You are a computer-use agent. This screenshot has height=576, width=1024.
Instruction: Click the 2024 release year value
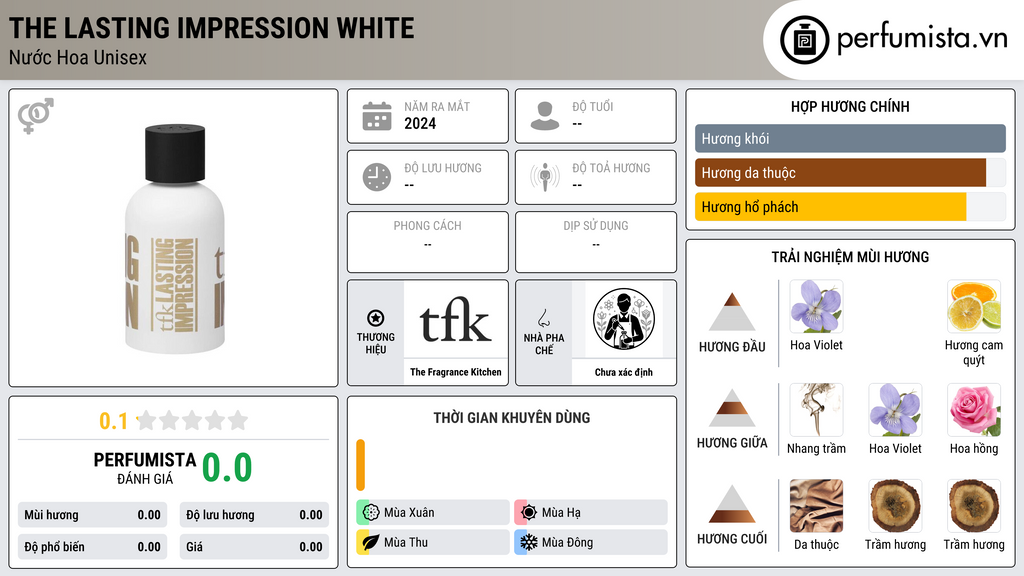tap(420, 123)
